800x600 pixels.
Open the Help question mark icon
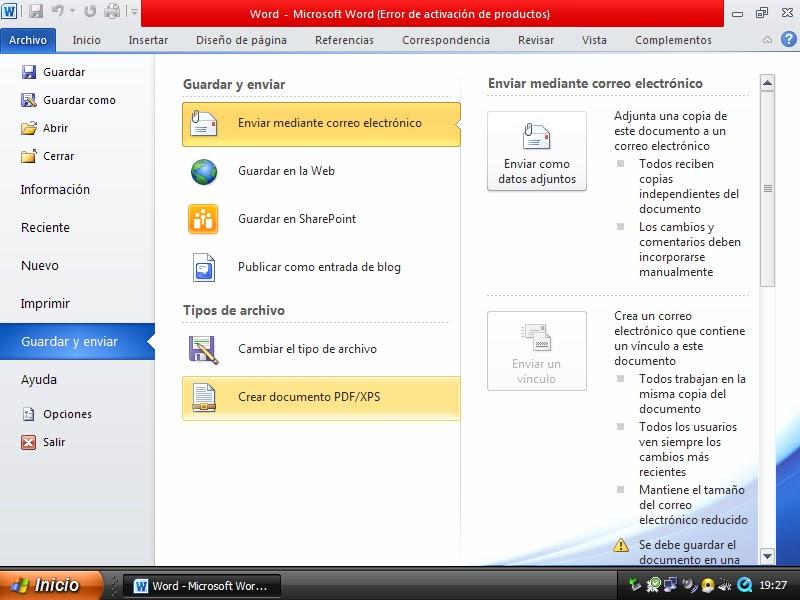(x=789, y=40)
